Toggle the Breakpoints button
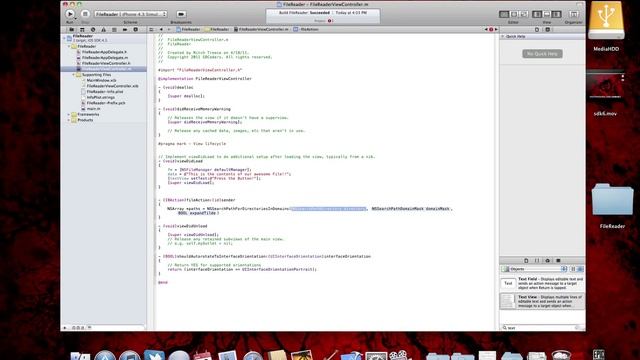Viewport: 640px width, 360px height. coord(181,14)
